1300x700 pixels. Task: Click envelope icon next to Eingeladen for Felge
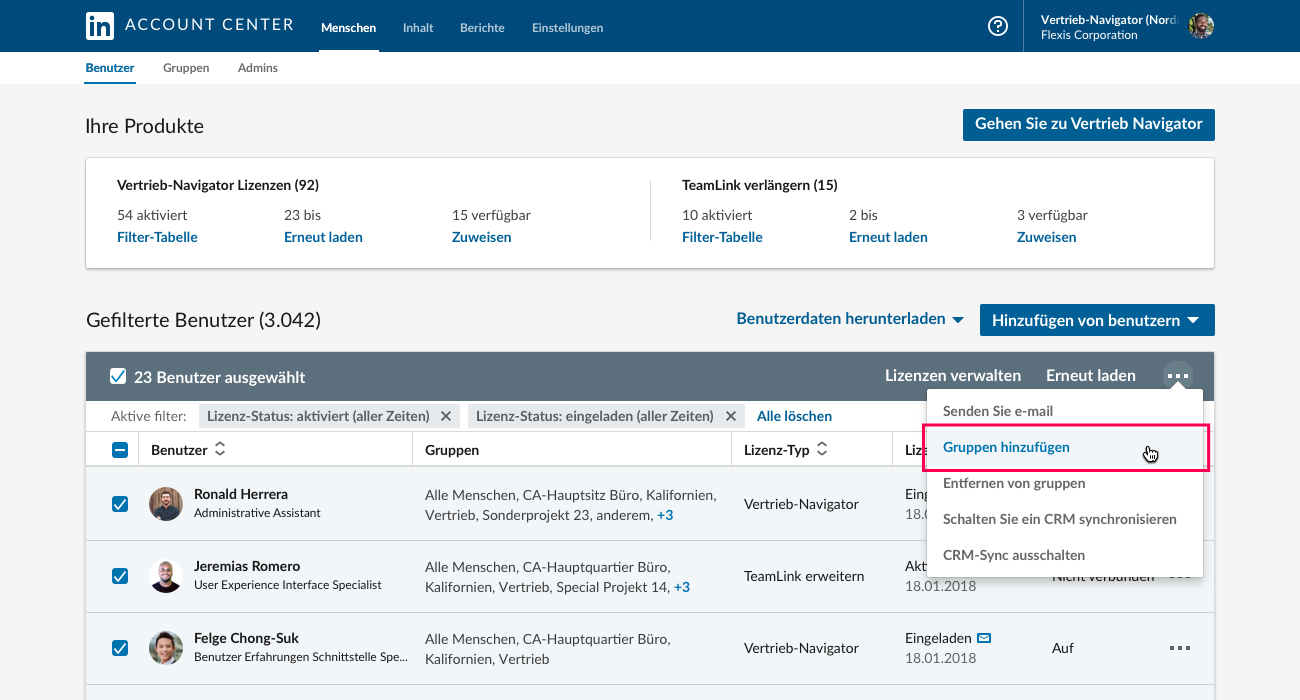984,638
